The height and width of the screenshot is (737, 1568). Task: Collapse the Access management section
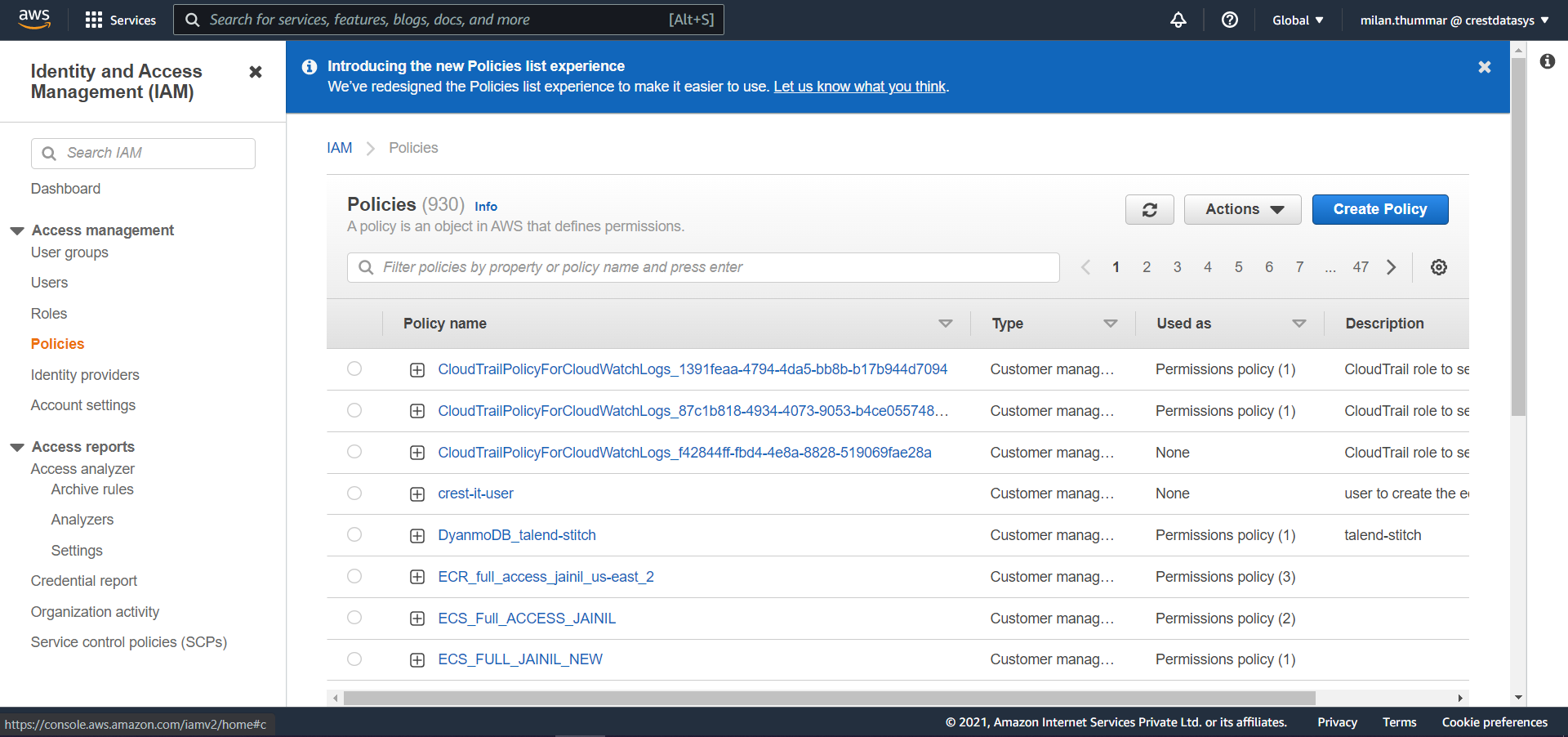click(17, 231)
